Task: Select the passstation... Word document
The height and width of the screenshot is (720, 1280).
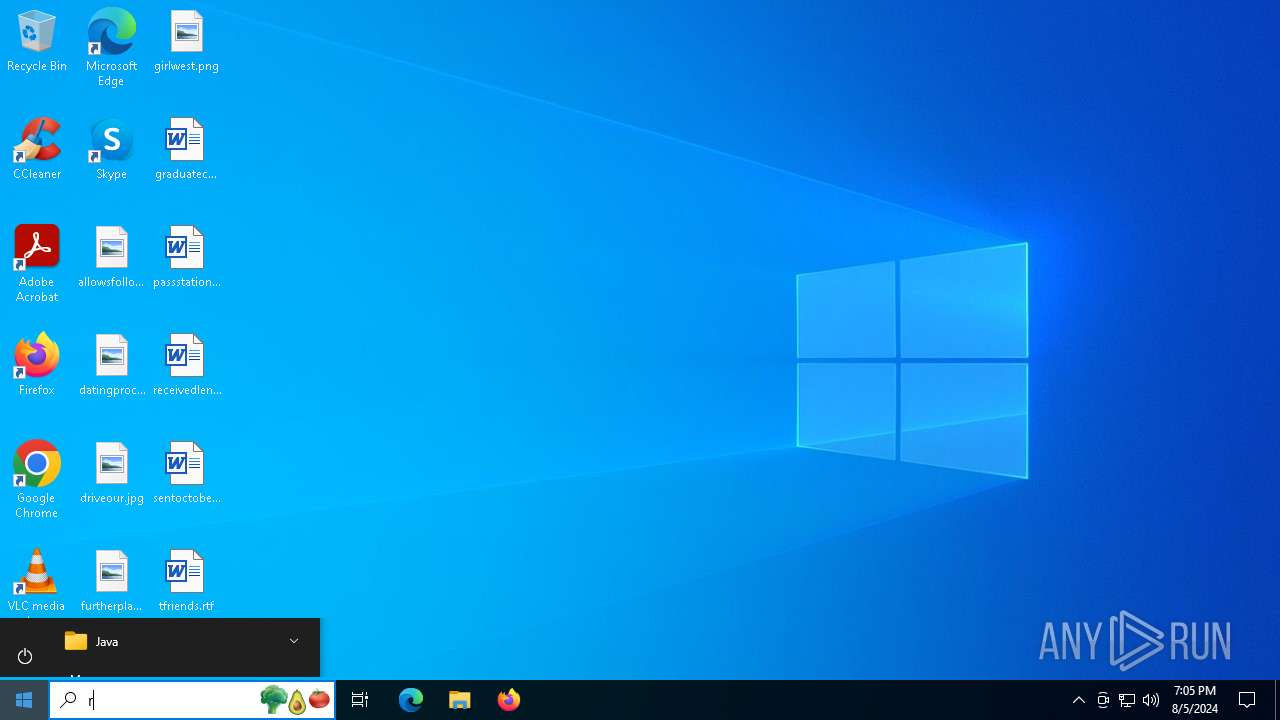Action: (186, 258)
